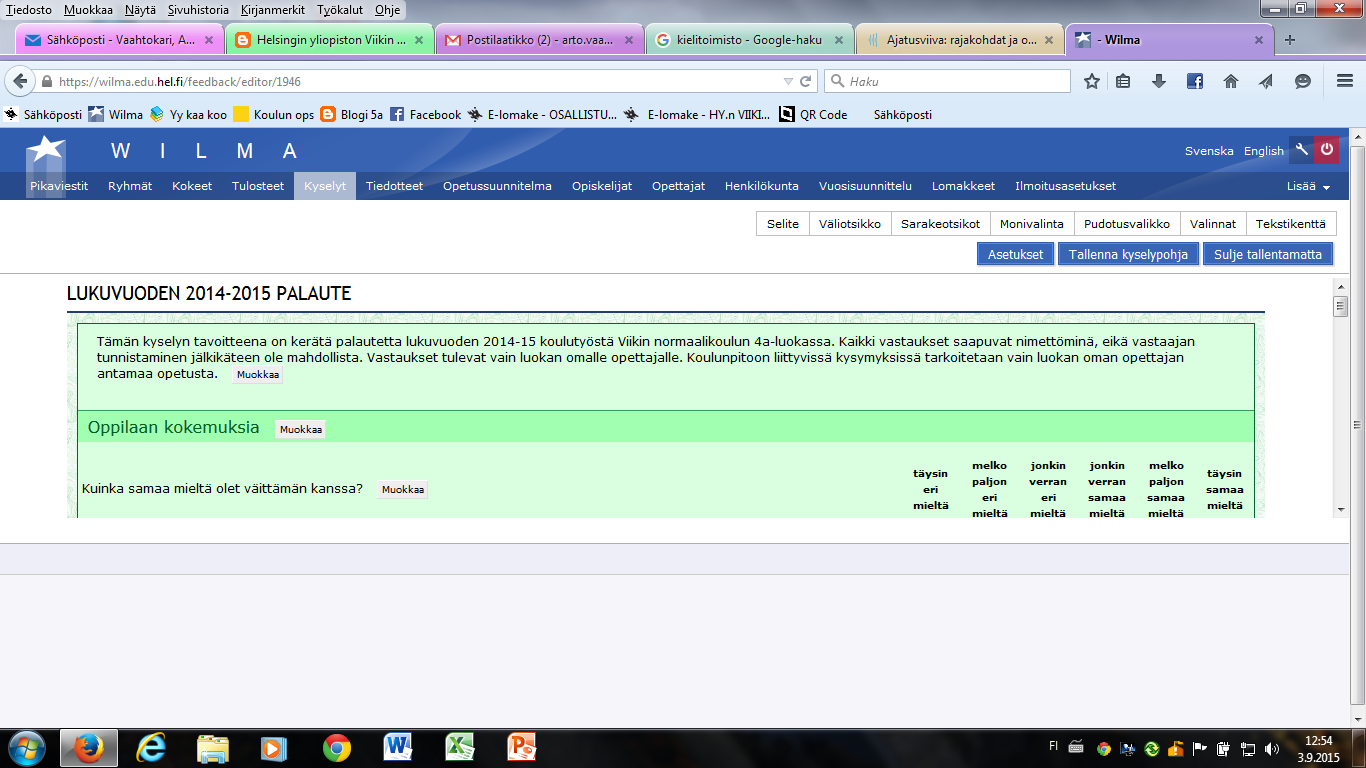Open a new tab with the plus button

pos(1290,40)
